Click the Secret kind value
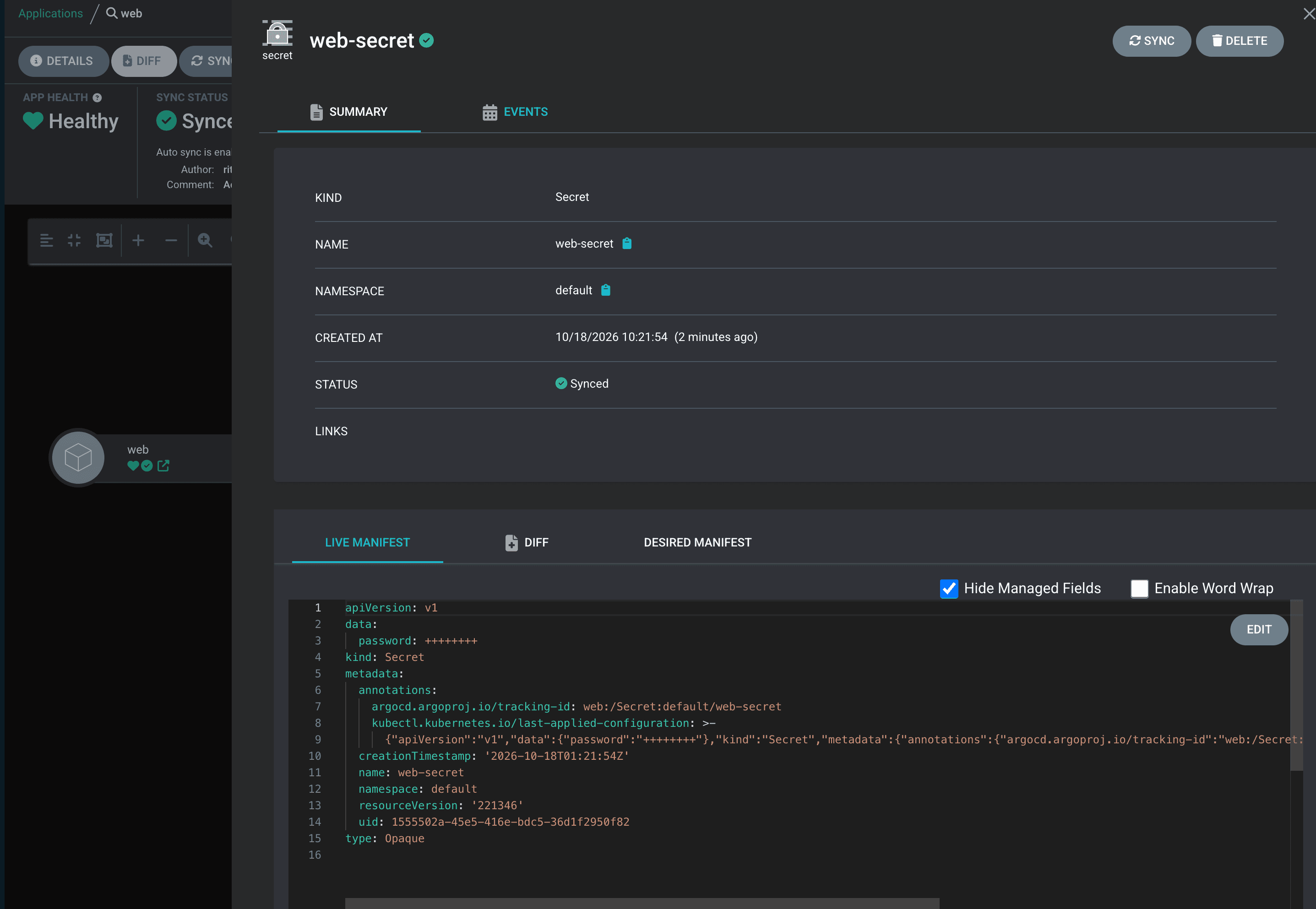 [572, 196]
